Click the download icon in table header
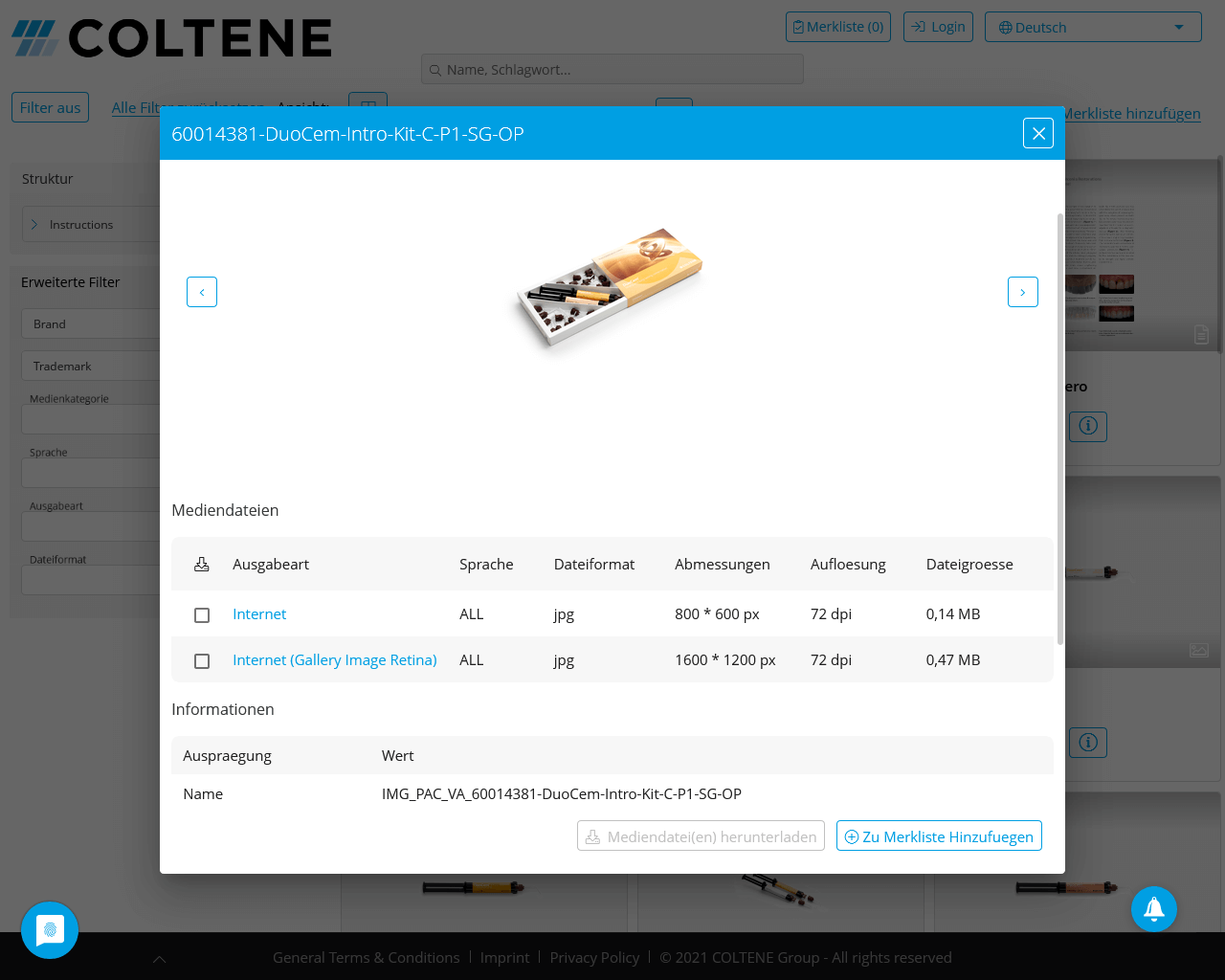This screenshot has width=1225, height=980. coord(202,565)
